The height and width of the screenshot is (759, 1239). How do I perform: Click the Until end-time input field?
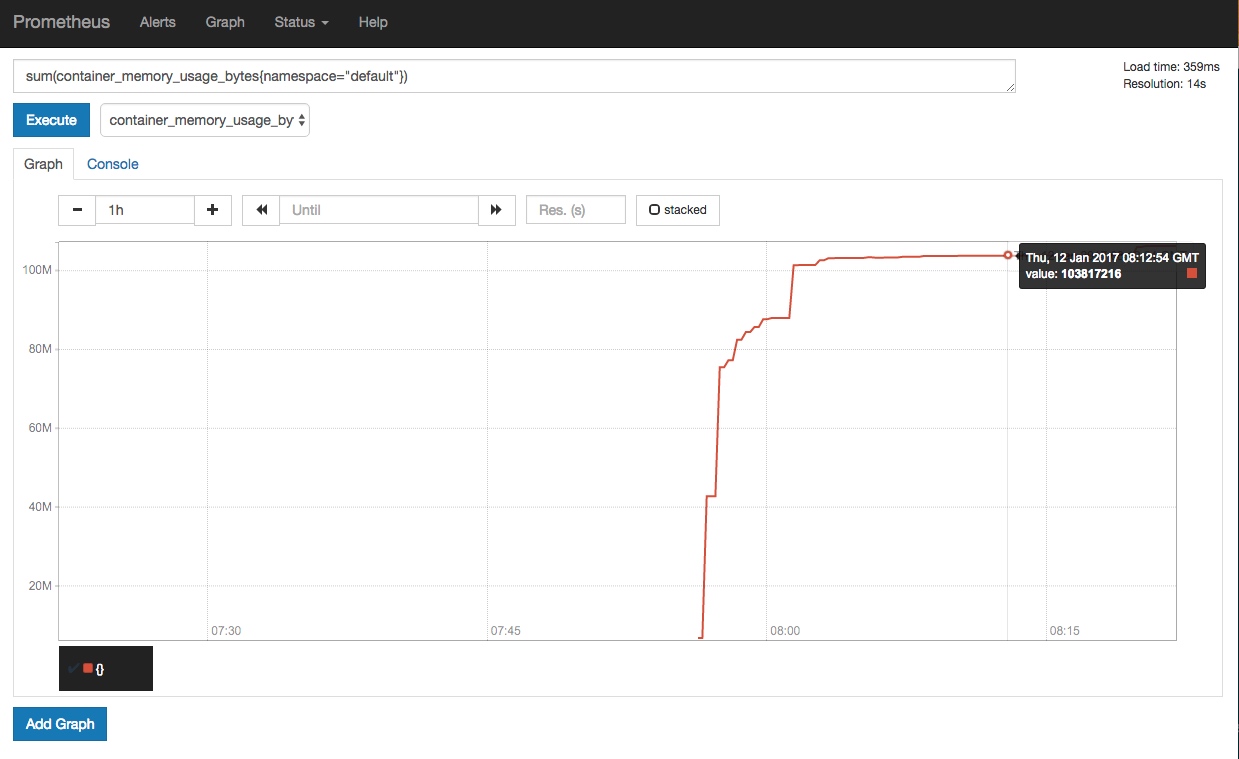378,210
